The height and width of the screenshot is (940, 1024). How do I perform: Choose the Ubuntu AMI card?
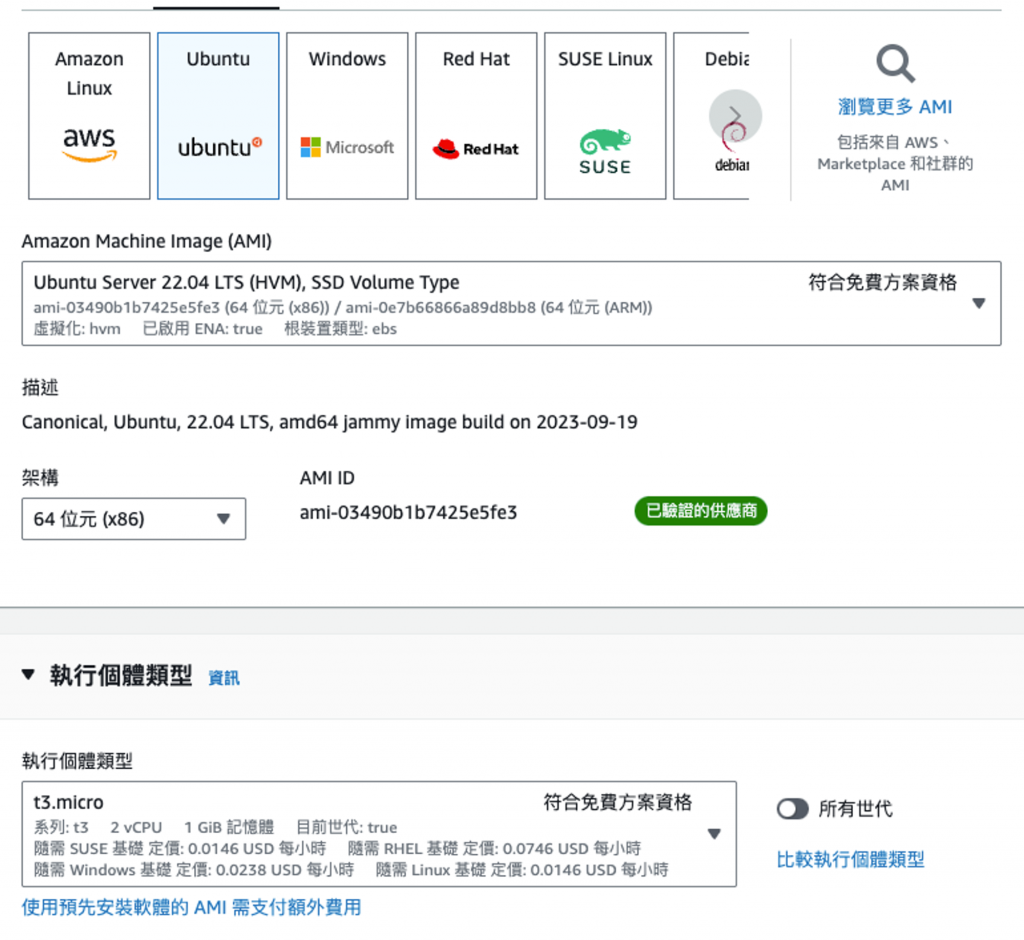coord(218,116)
